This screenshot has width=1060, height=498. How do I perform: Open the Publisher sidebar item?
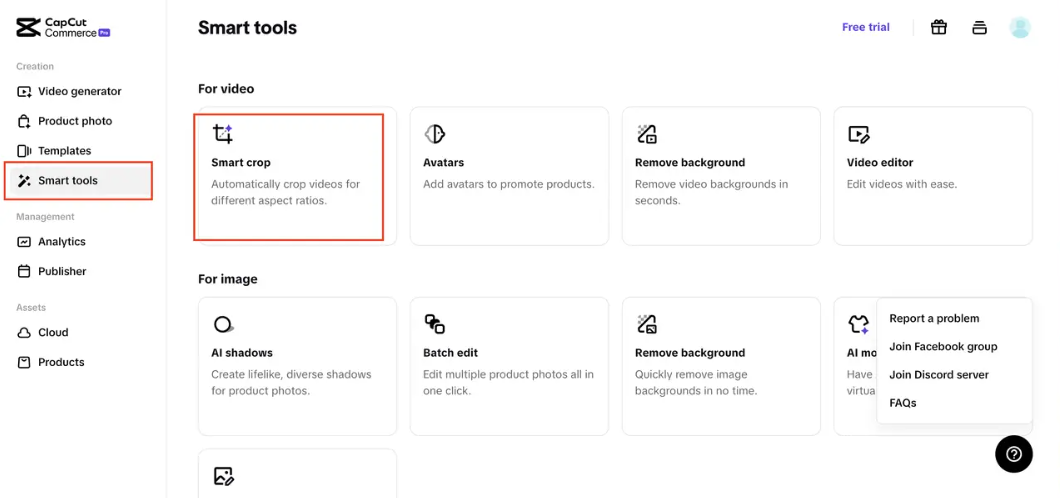(x=62, y=271)
